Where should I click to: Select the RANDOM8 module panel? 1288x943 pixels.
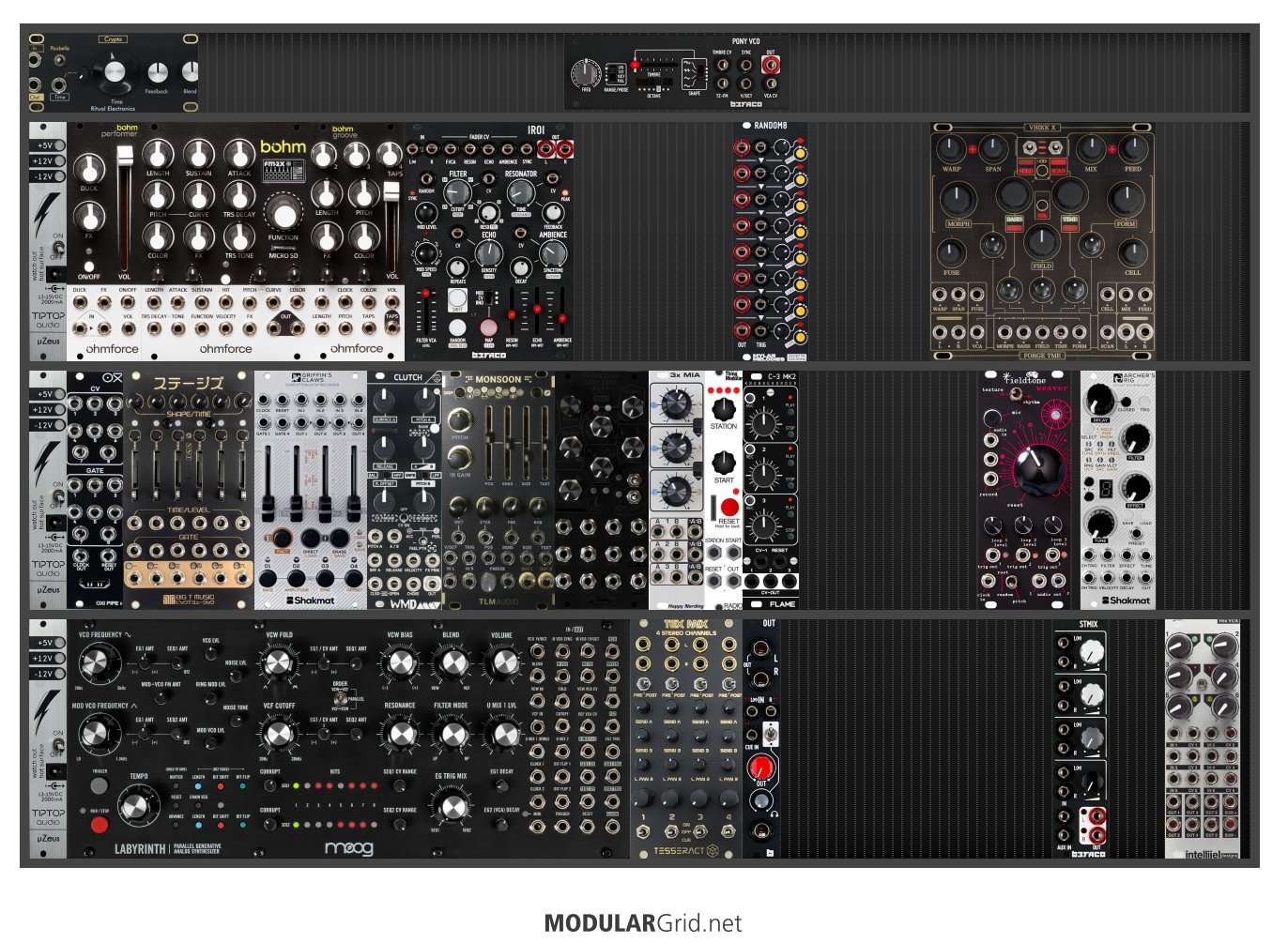click(771, 241)
